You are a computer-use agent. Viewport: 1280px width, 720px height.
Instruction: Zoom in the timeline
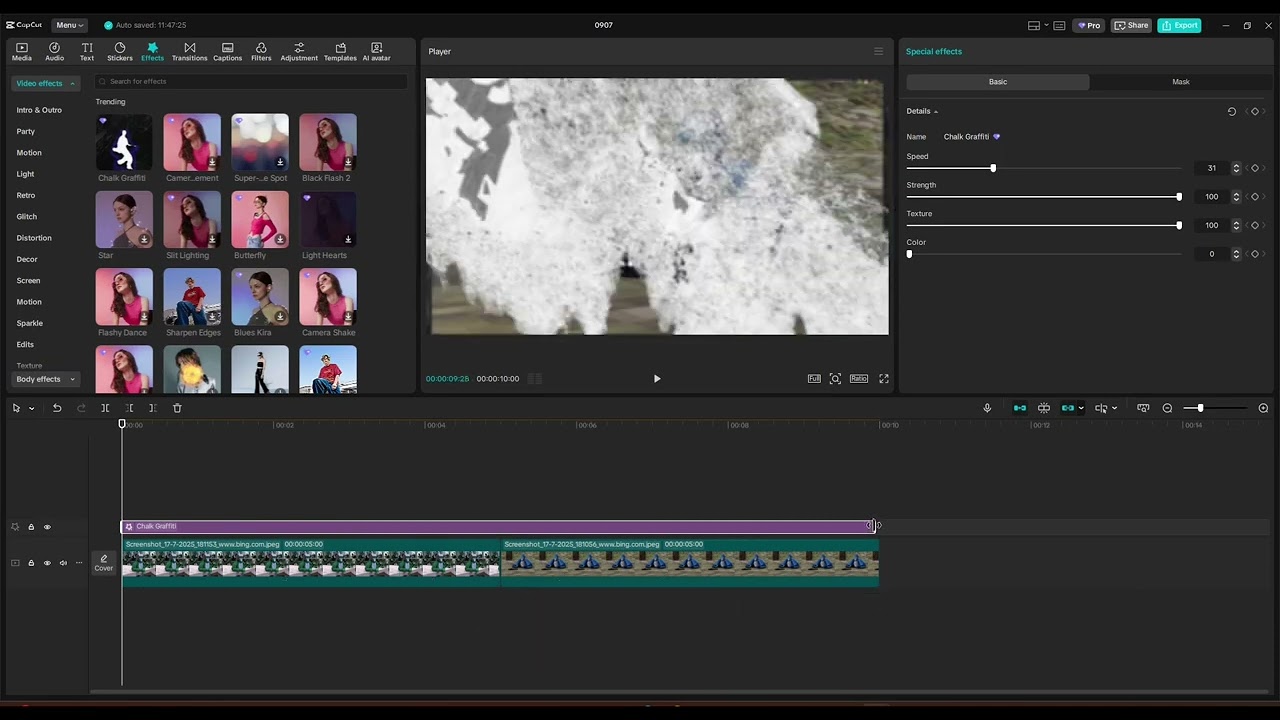point(1263,408)
